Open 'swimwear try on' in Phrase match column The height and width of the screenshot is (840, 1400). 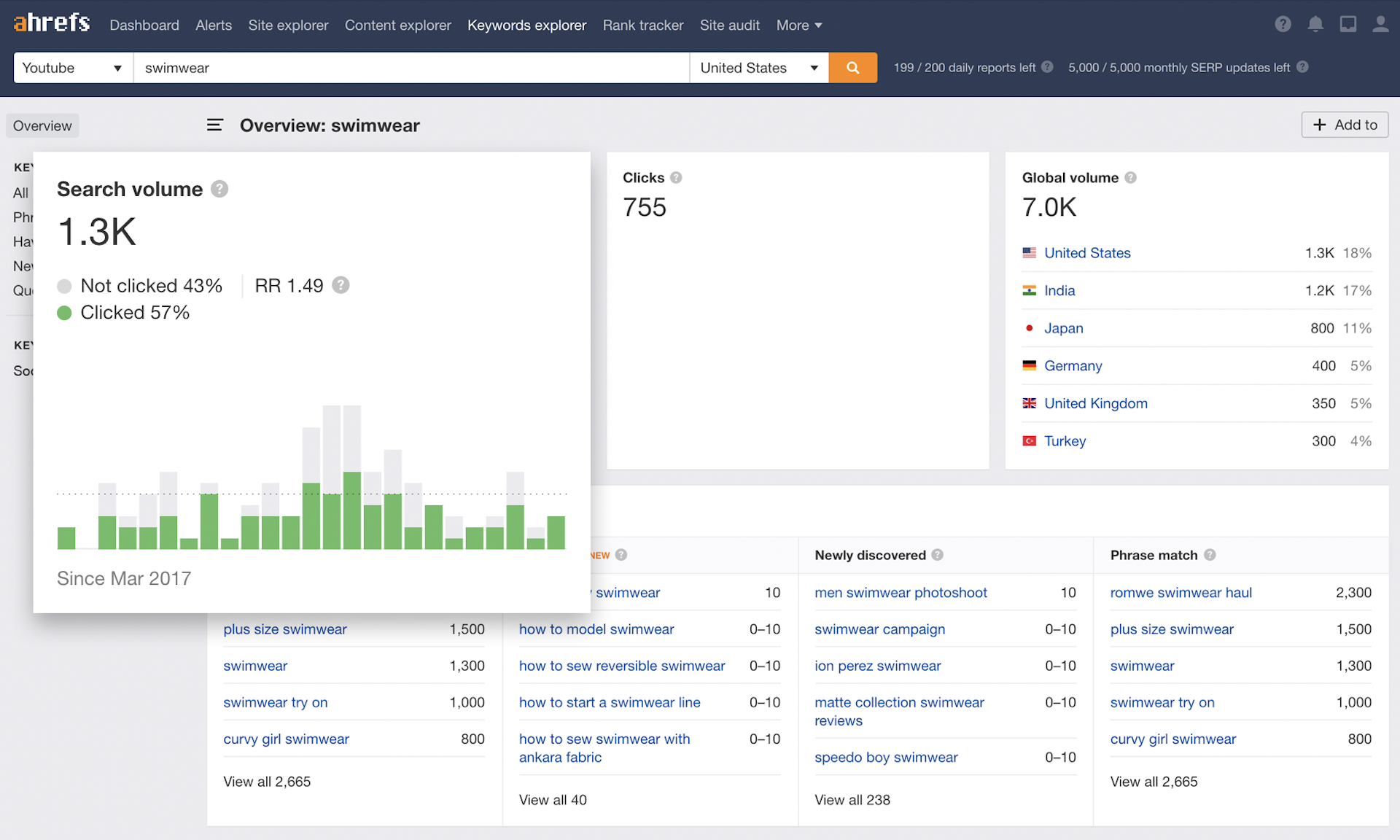pyautogui.click(x=1162, y=702)
